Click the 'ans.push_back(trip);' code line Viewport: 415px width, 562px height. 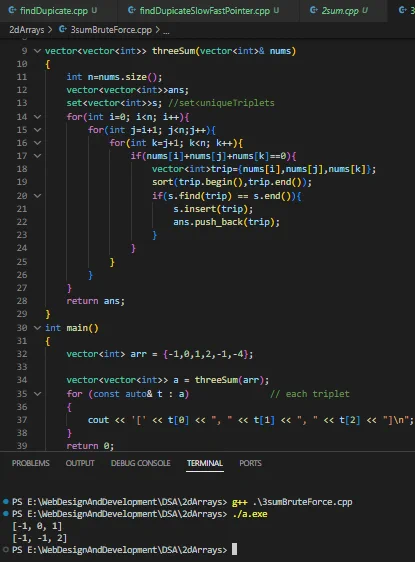coord(226,222)
